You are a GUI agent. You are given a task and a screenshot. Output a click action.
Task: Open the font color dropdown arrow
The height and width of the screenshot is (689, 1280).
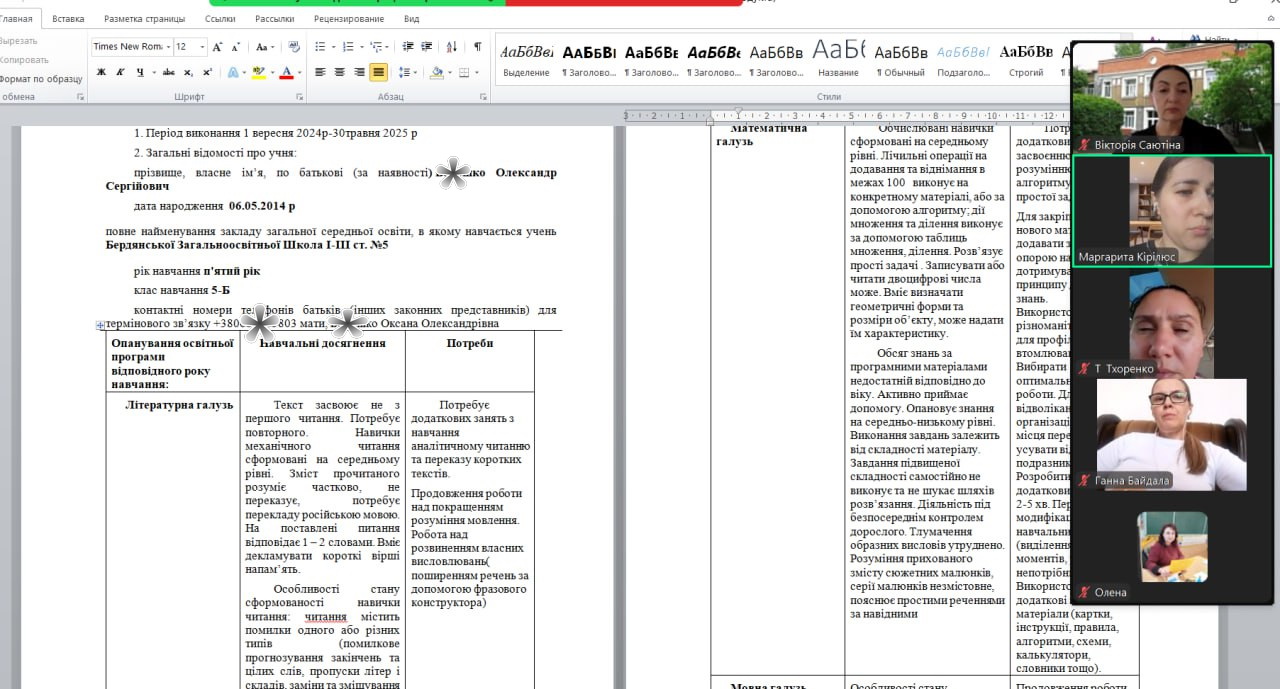click(299, 72)
